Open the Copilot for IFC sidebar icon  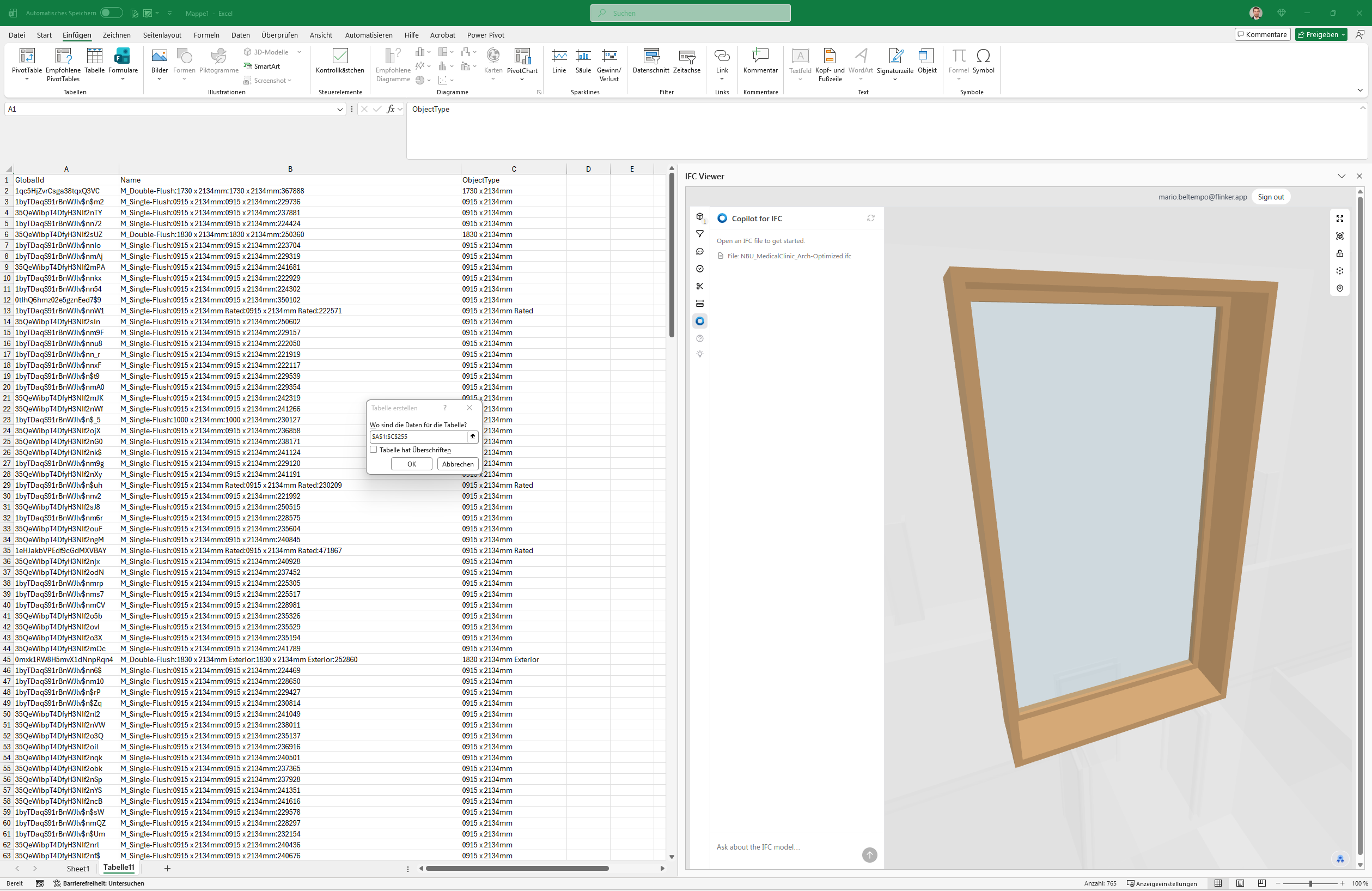(x=699, y=321)
